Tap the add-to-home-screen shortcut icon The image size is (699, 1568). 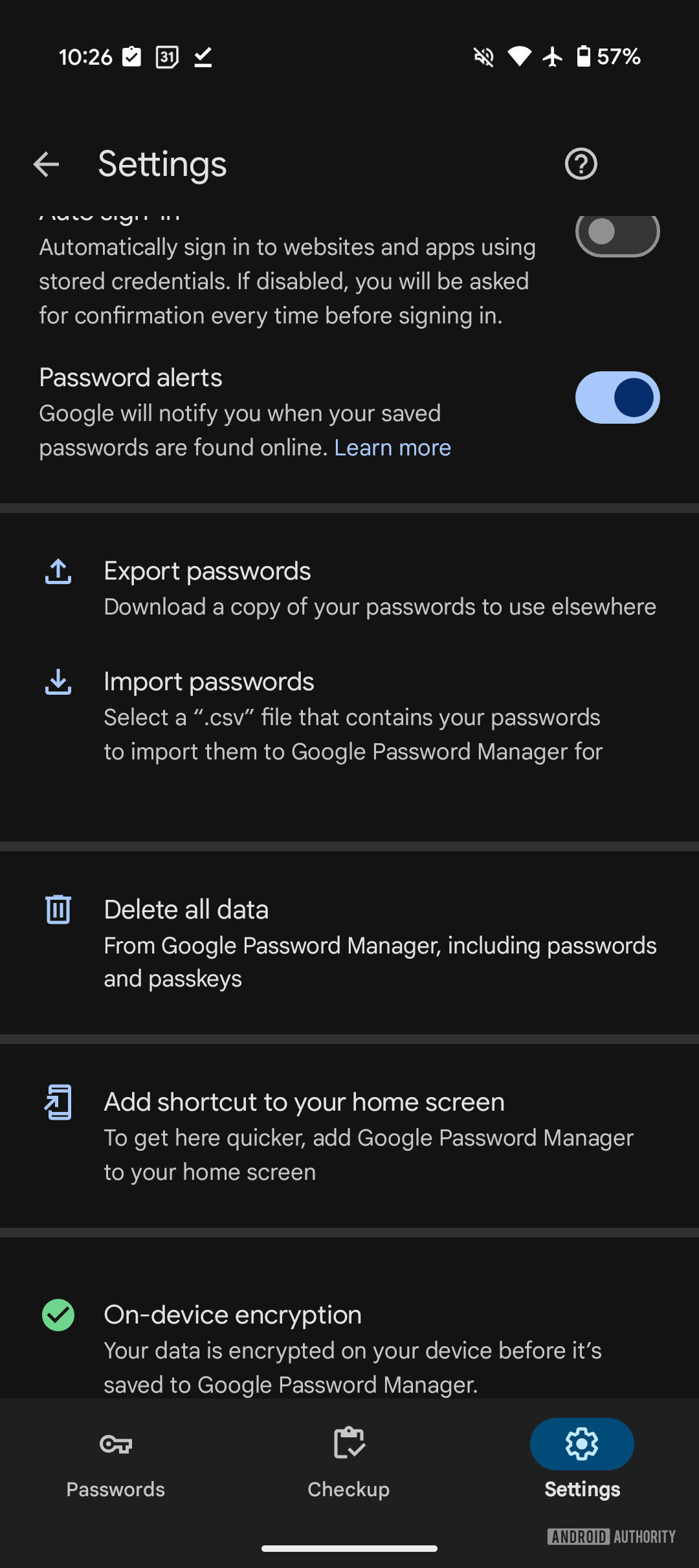coord(58,1102)
